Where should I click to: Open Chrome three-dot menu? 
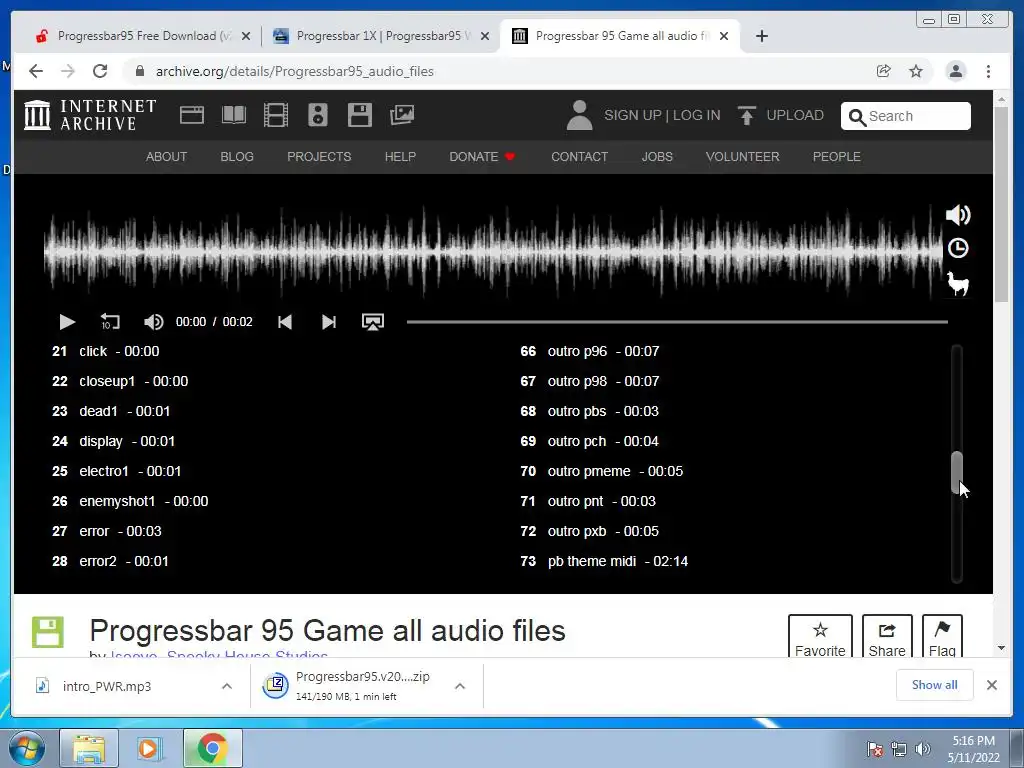click(x=989, y=71)
